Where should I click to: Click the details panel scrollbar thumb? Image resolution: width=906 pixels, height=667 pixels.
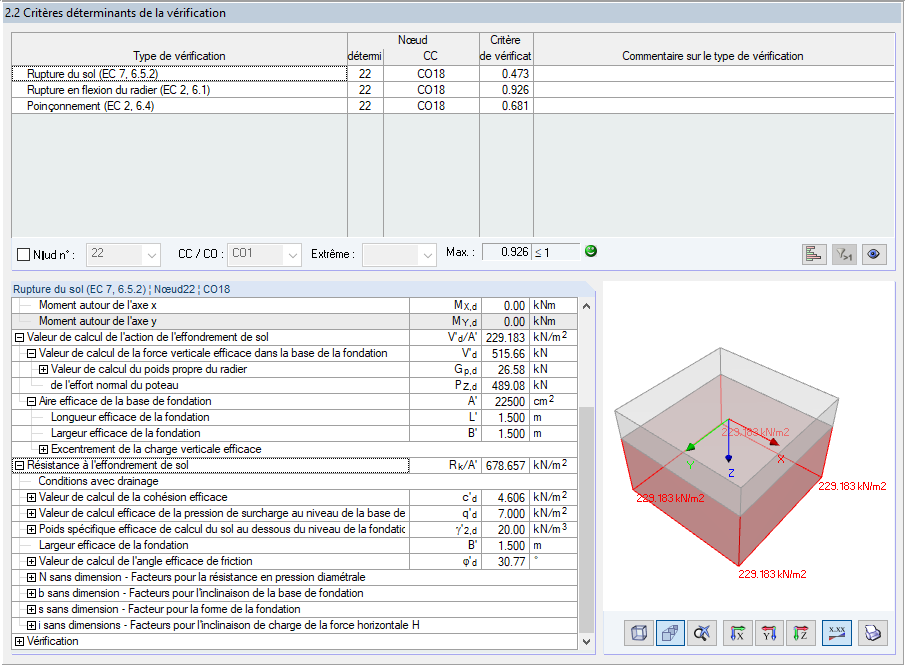(x=586, y=519)
